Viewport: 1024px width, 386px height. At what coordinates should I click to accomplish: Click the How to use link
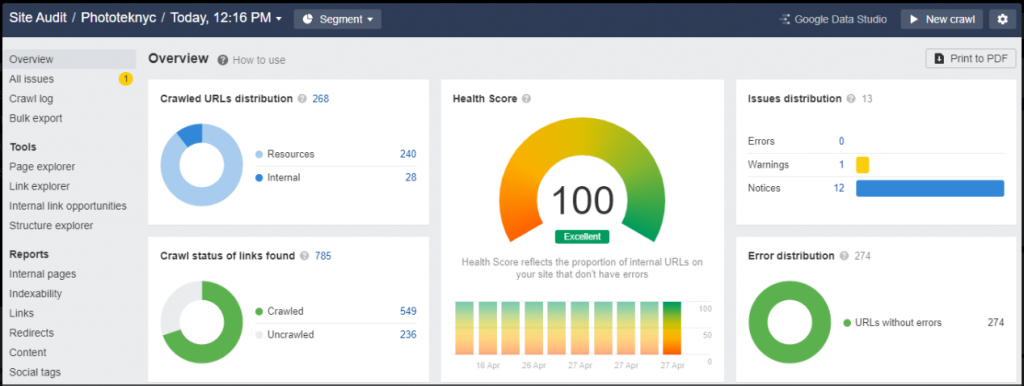pos(259,60)
